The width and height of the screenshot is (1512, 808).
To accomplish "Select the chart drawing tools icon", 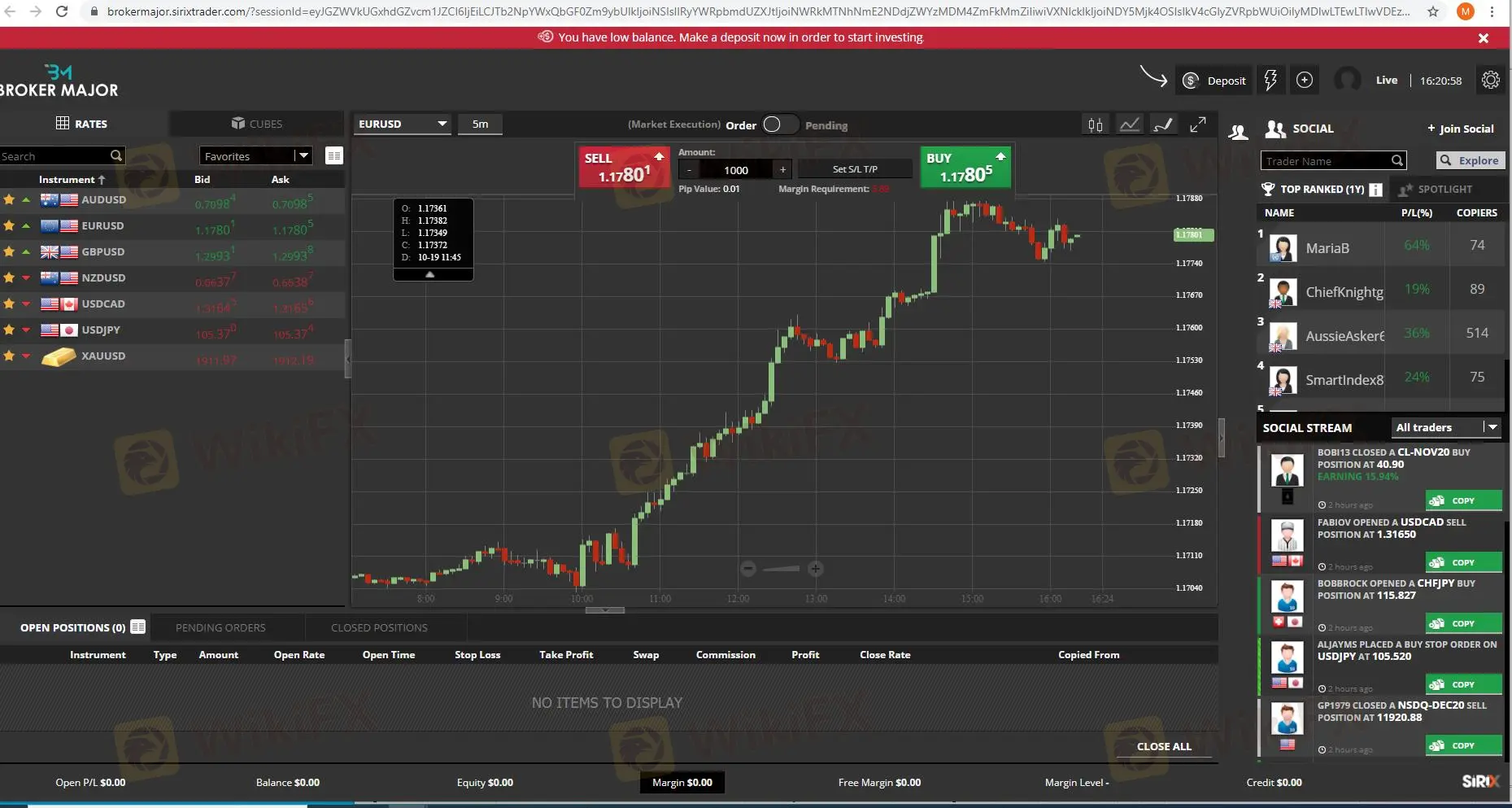I will pyautogui.click(x=1163, y=124).
